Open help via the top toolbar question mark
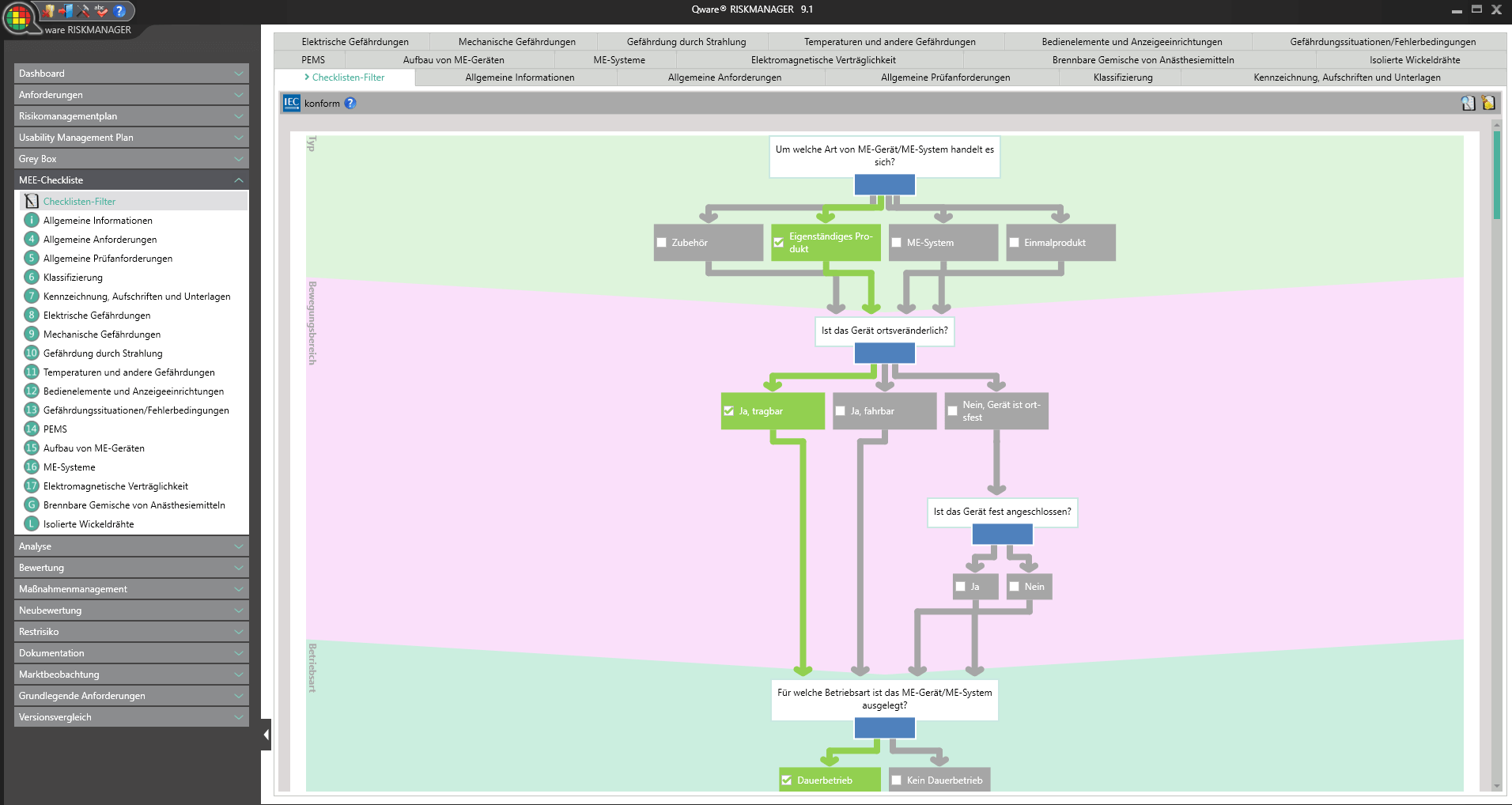This screenshot has width=1512, height=805. click(x=119, y=10)
